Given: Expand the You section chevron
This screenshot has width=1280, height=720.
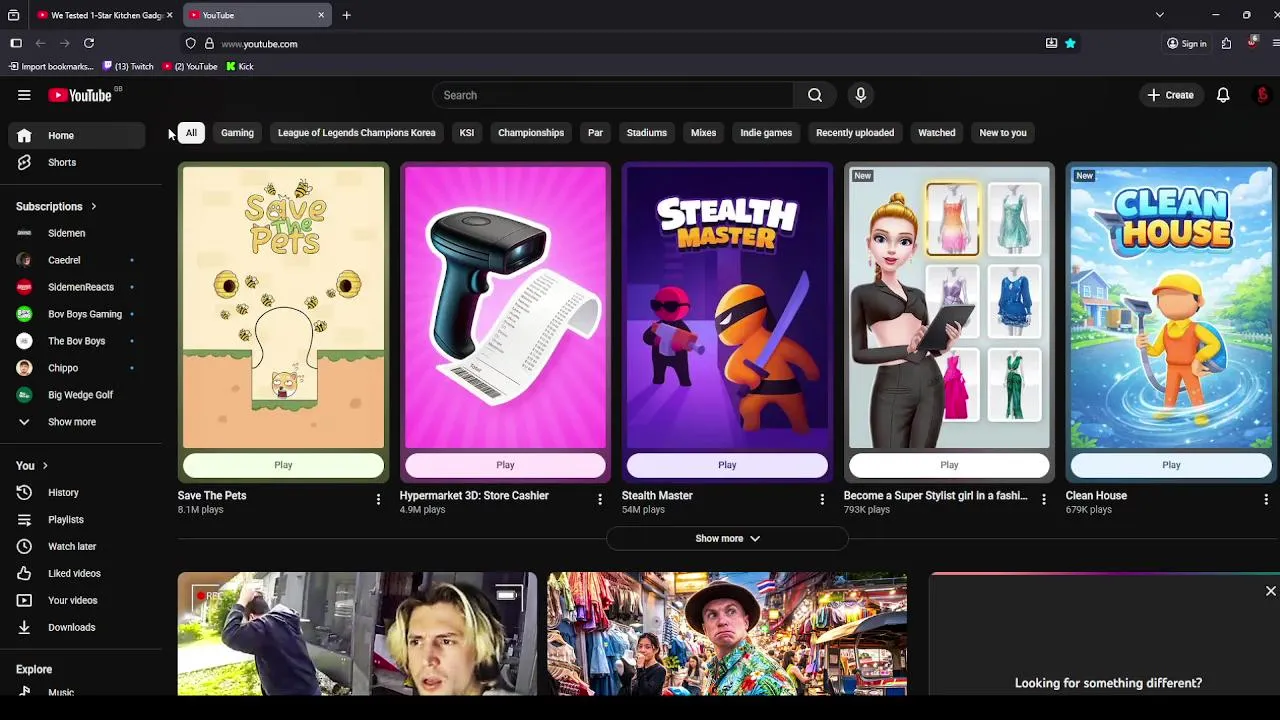Looking at the screenshot, I should tap(45, 466).
